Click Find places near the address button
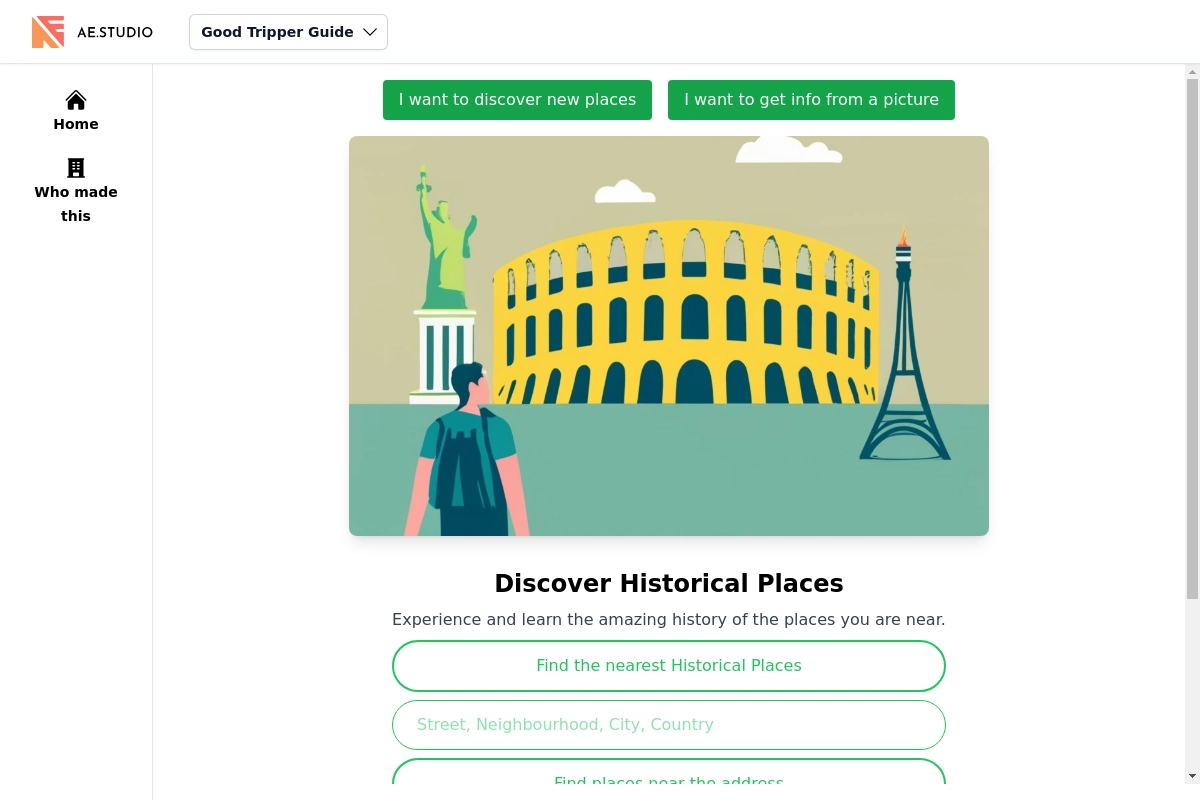The height and width of the screenshot is (800, 1200). click(x=668, y=776)
